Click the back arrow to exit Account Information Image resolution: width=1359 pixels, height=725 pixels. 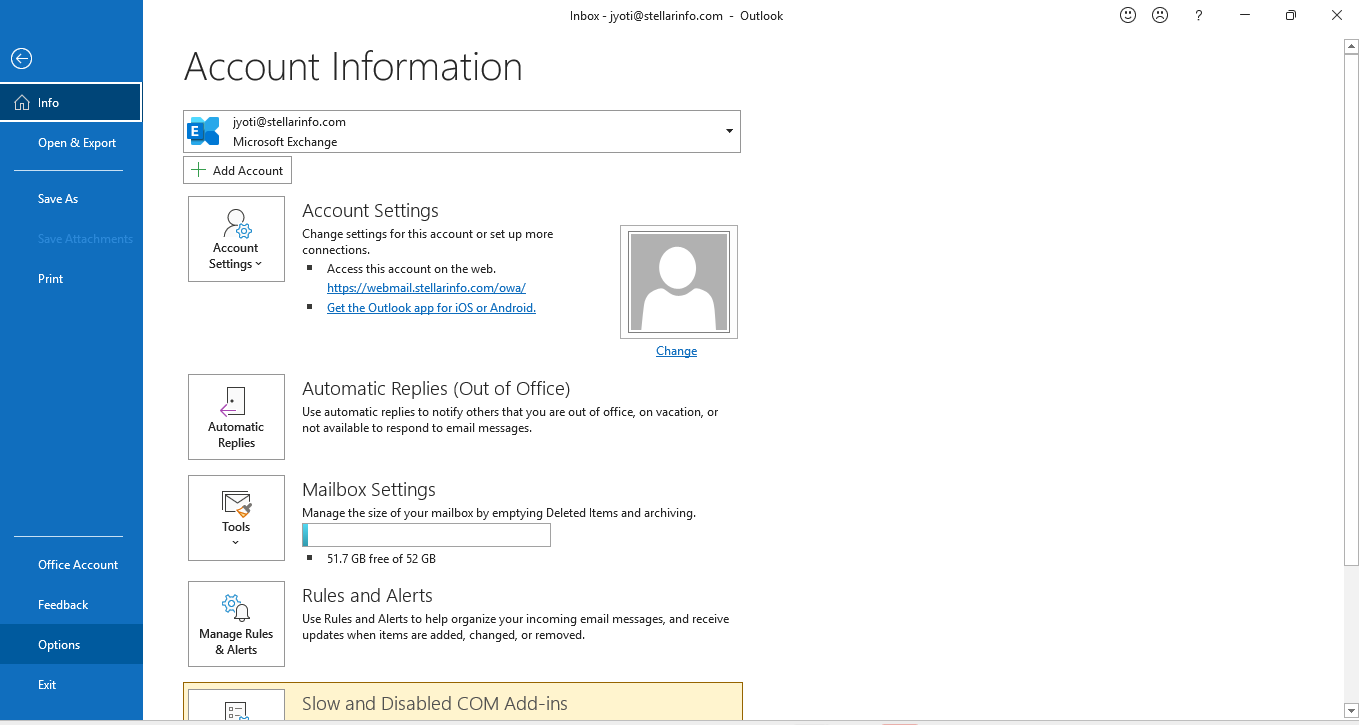coord(21,58)
